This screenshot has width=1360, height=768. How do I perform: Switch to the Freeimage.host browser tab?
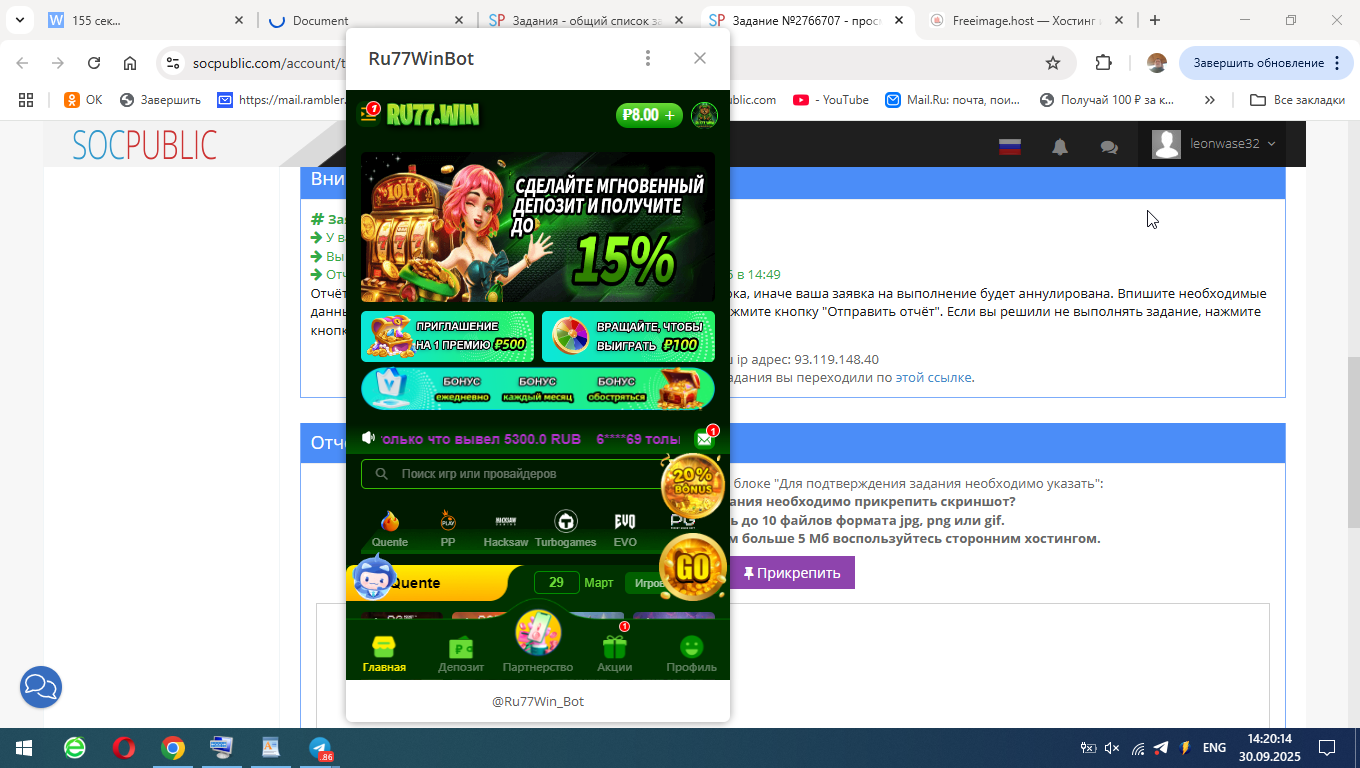1027,20
